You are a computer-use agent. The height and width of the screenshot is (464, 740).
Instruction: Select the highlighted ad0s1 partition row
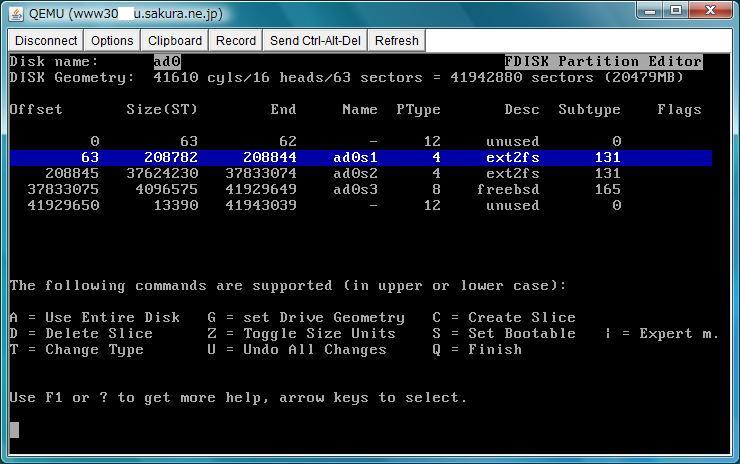pos(360,158)
